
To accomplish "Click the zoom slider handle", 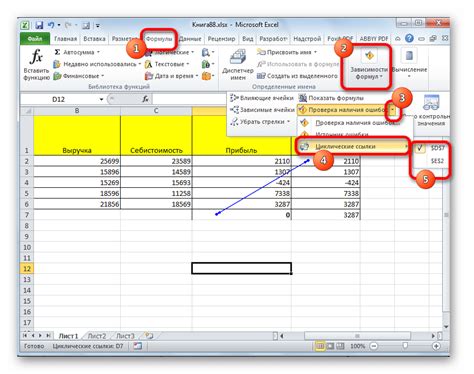I will (x=405, y=346).
